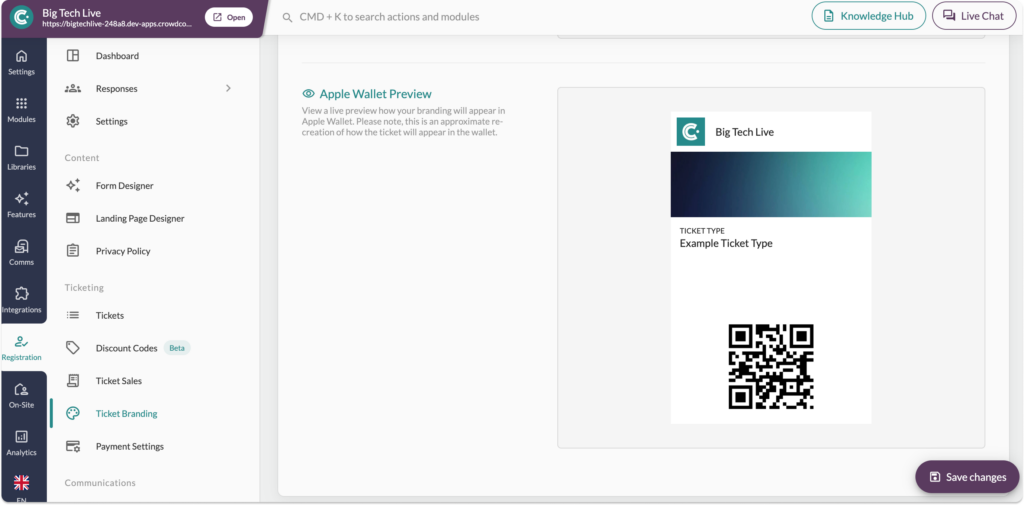Viewport: 1024px width, 505px height.
Task: Open the Analytics chart icon
Action: [21, 442]
